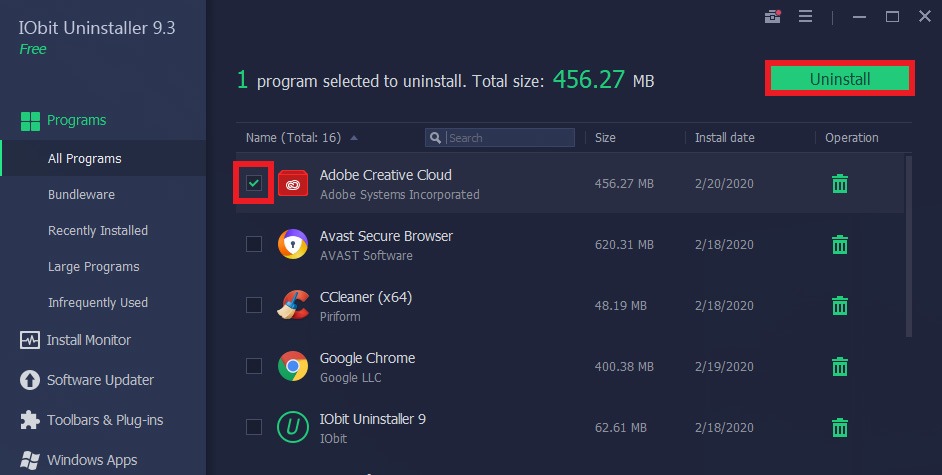This screenshot has height=475, width=942.
Task: Click the Avast Secure Browser app icon
Action: 293,244
